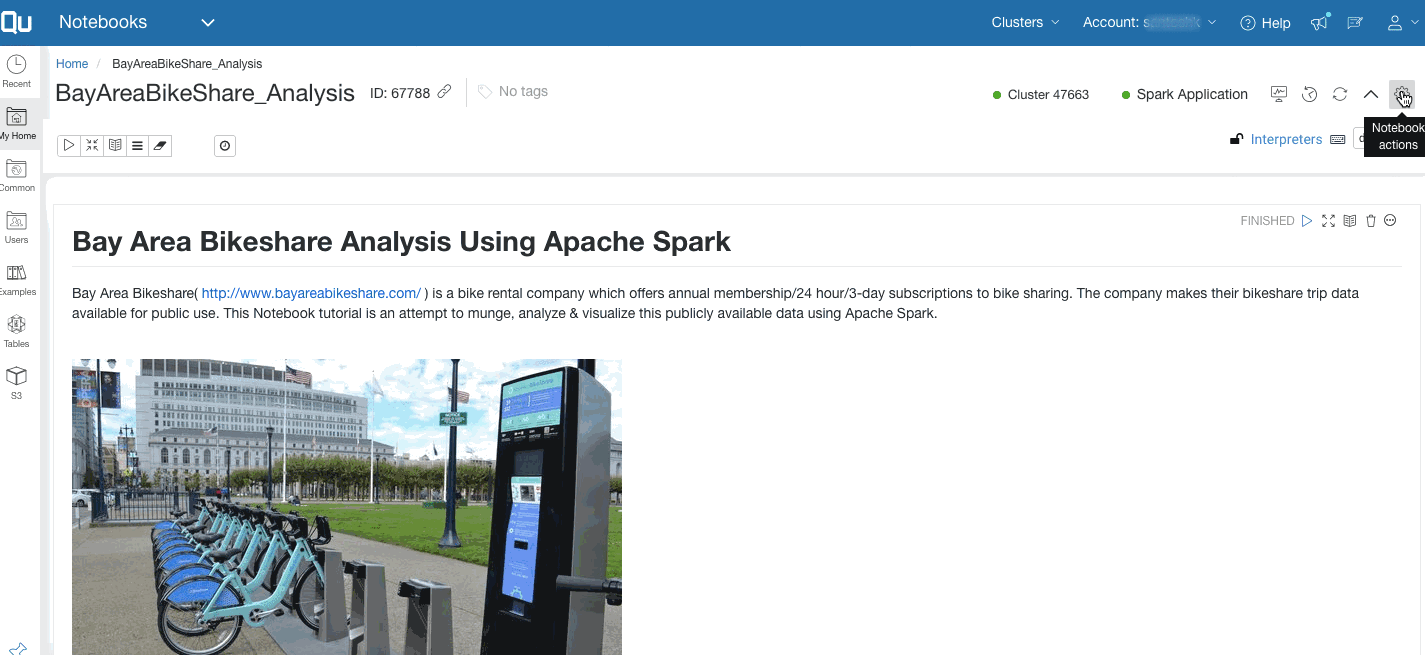This screenshot has height=655, width=1425.
Task: Click the feedback icon in the header
Action: click(x=1355, y=22)
